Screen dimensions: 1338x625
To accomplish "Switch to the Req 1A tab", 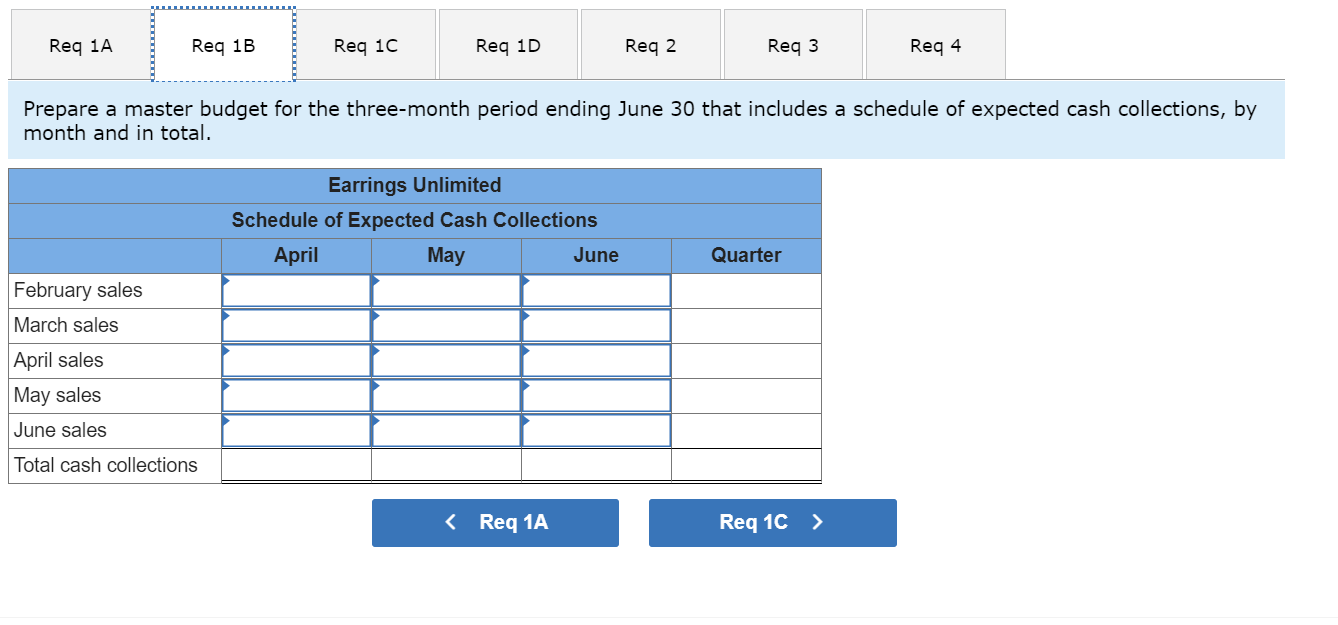I will [x=79, y=44].
